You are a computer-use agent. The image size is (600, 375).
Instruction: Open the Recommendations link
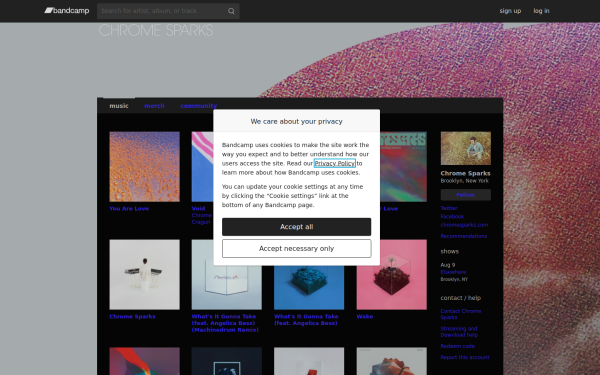click(464, 236)
